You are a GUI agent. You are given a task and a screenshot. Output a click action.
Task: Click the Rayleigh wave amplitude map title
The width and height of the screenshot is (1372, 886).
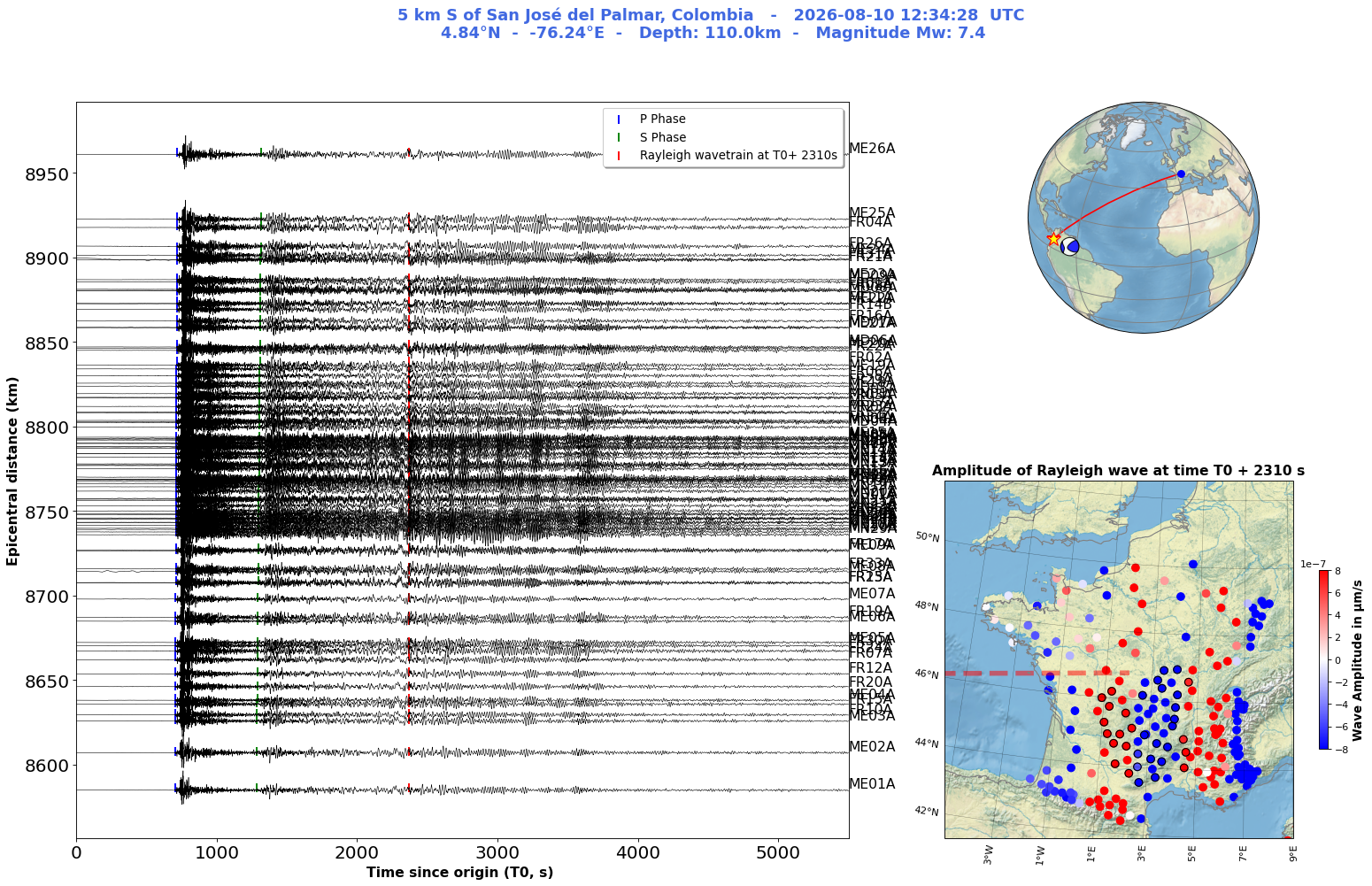click(x=1118, y=471)
